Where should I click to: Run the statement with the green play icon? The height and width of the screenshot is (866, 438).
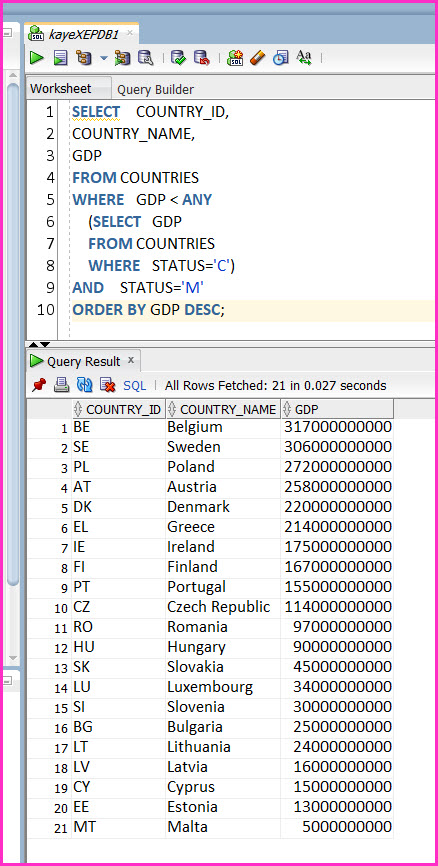[x=37, y=57]
